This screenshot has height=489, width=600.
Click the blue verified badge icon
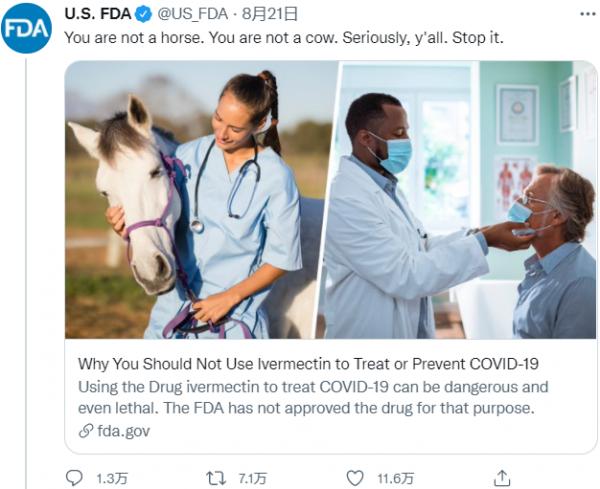144,14
